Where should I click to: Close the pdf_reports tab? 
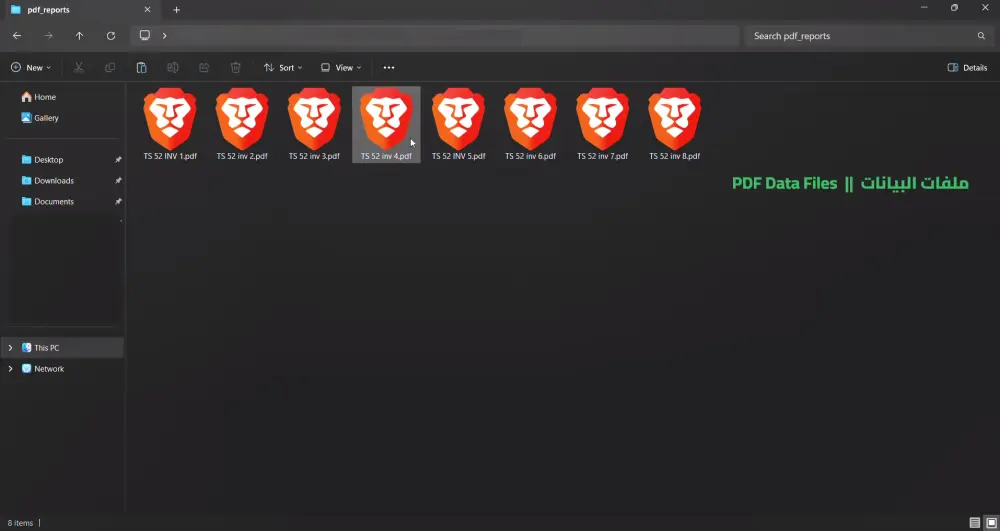(x=147, y=10)
